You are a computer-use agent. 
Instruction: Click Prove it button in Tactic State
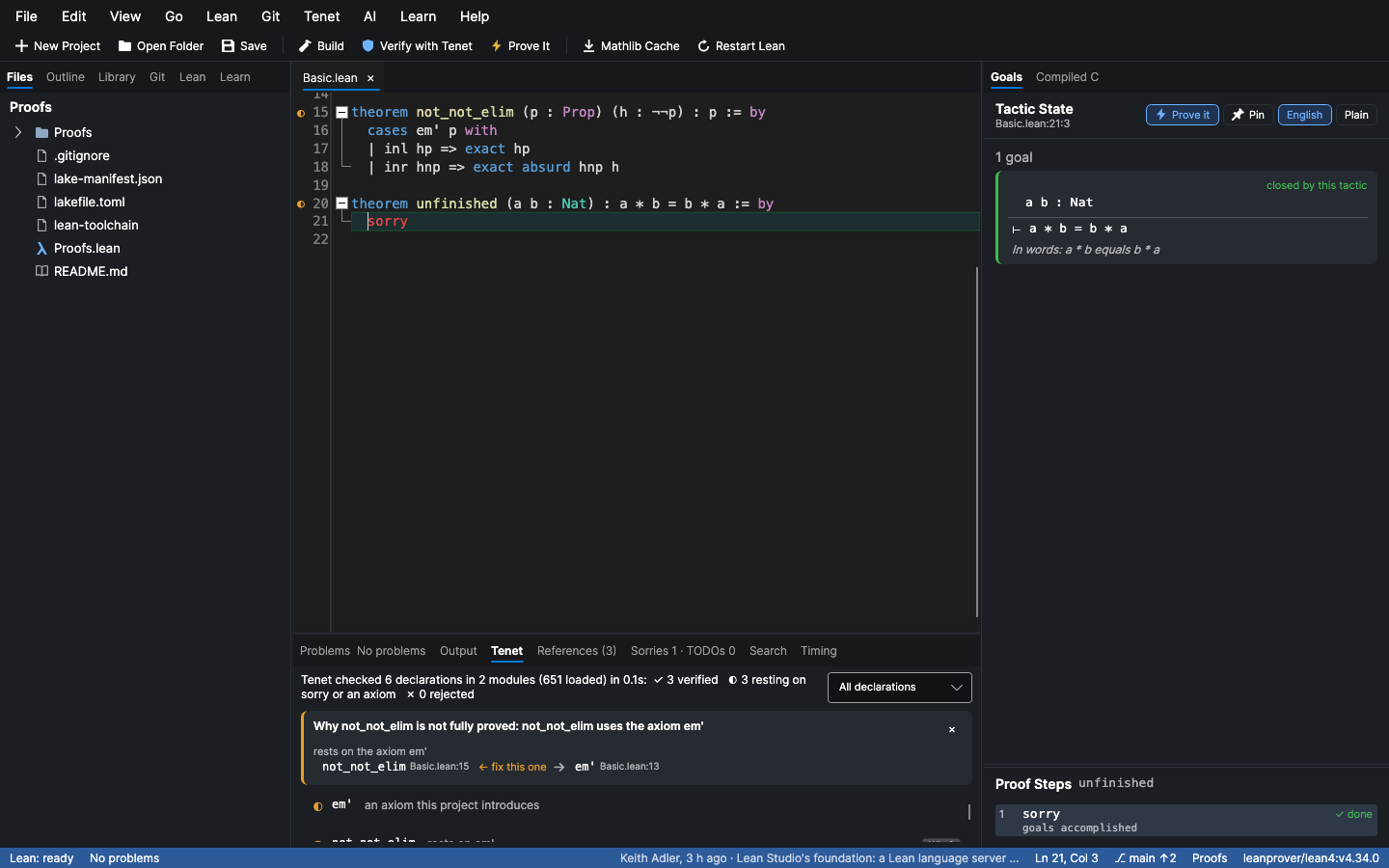coord(1183,115)
